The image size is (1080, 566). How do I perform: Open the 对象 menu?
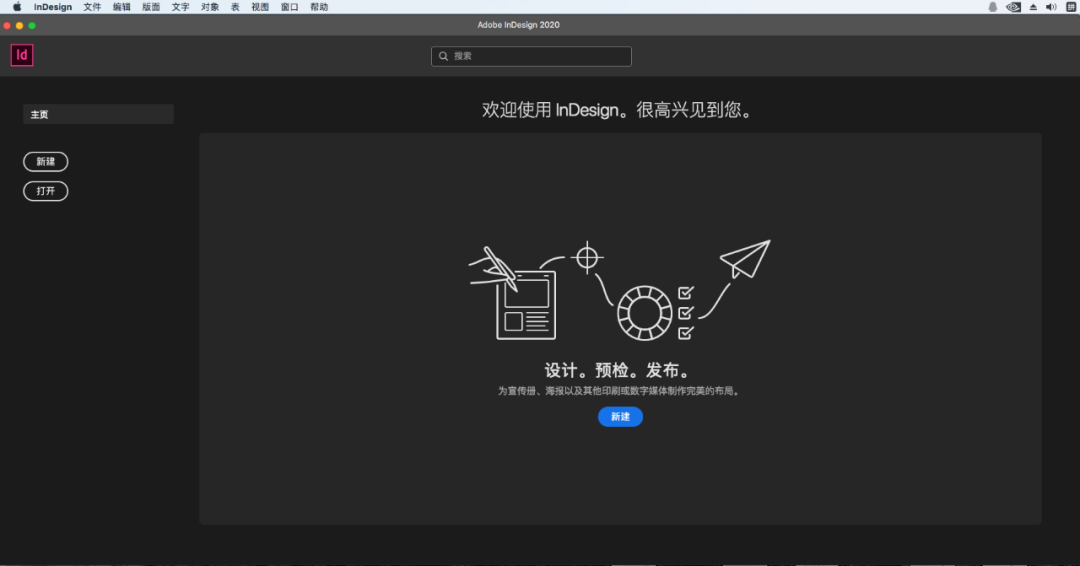pos(210,7)
